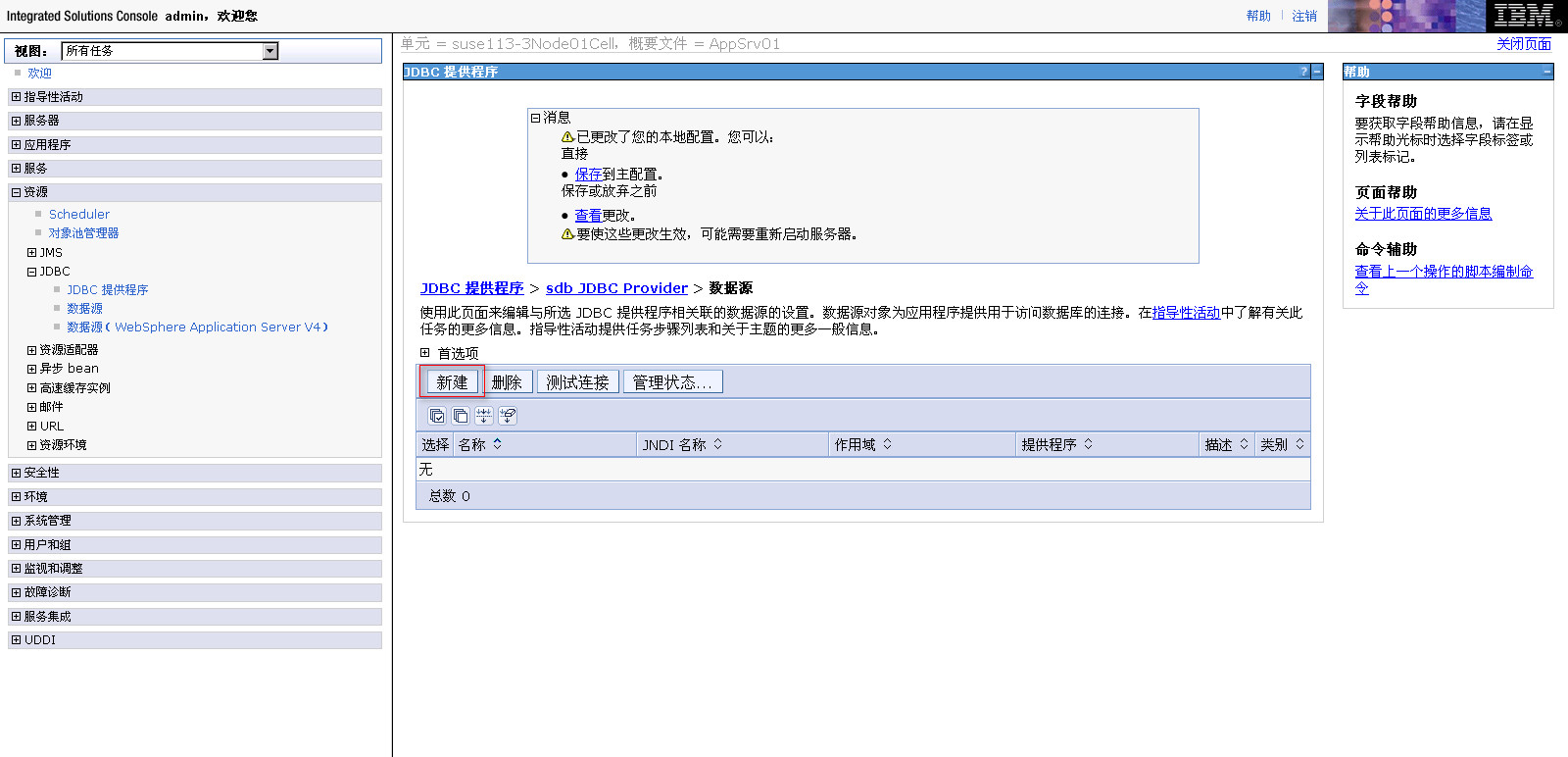Click the 测试连接 button
Viewport: 1568px width, 757px height.
click(577, 382)
